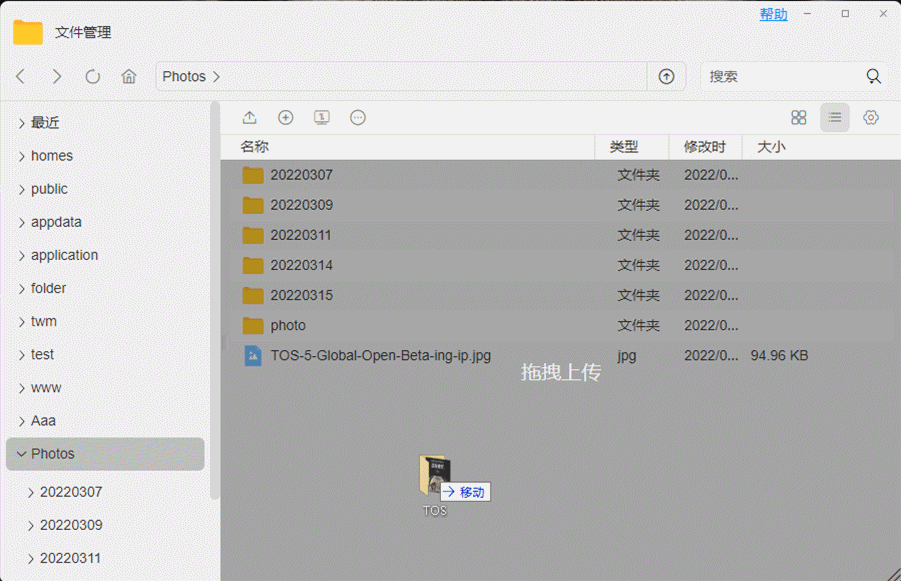Select the 20220315 folder icon in list
The image size is (901, 581).
pos(253,295)
